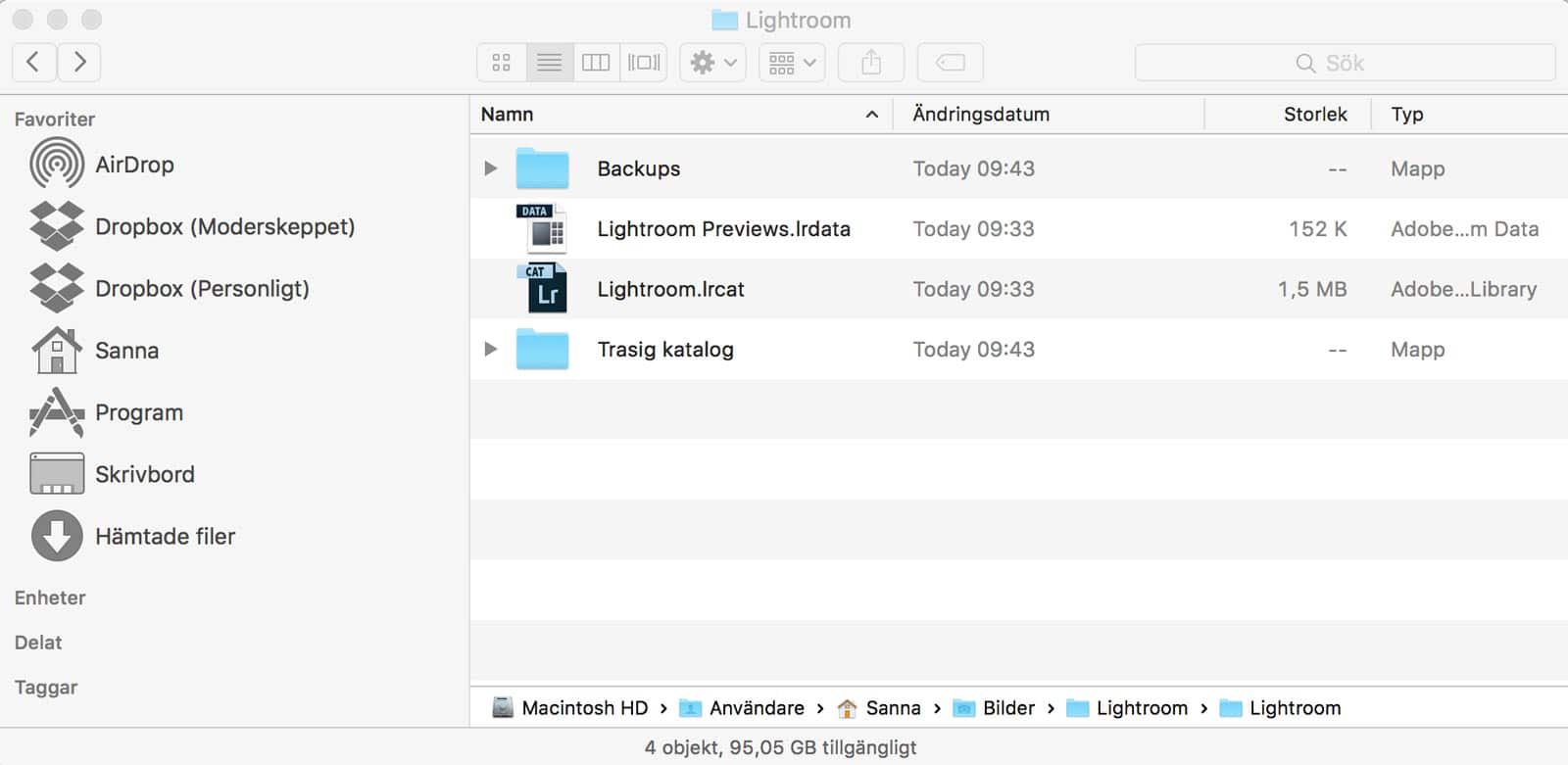This screenshot has height=765, width=1568.
Task: Expand the Trasig katalog disclosure triangle
Action: 491,349
